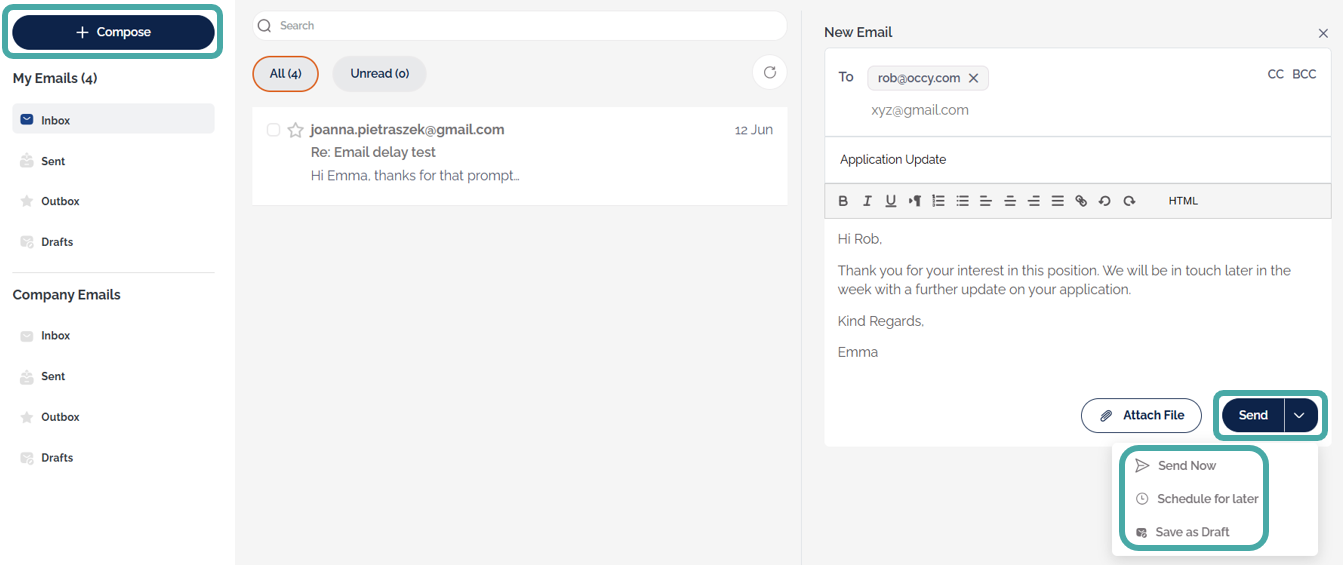
Task: Toggle bold formatting in the editor
Action: [x=843, y=201]
